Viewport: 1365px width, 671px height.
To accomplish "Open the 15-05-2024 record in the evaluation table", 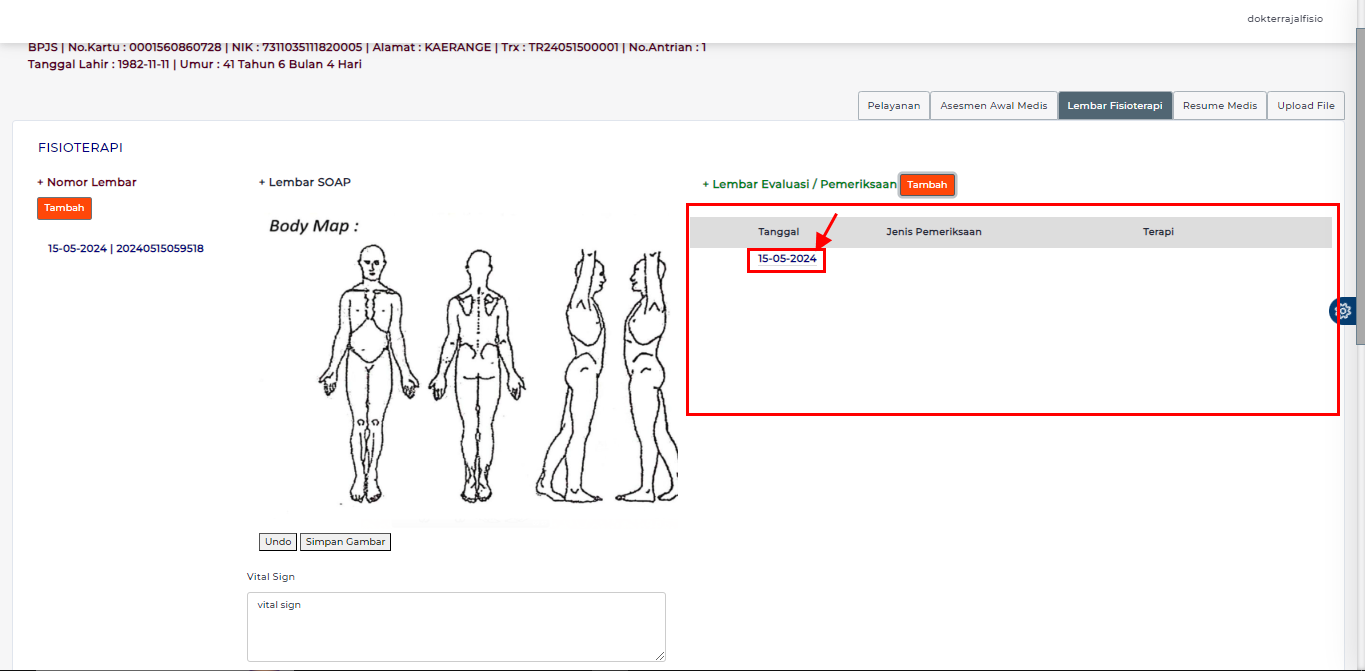I will pos(786,259).
